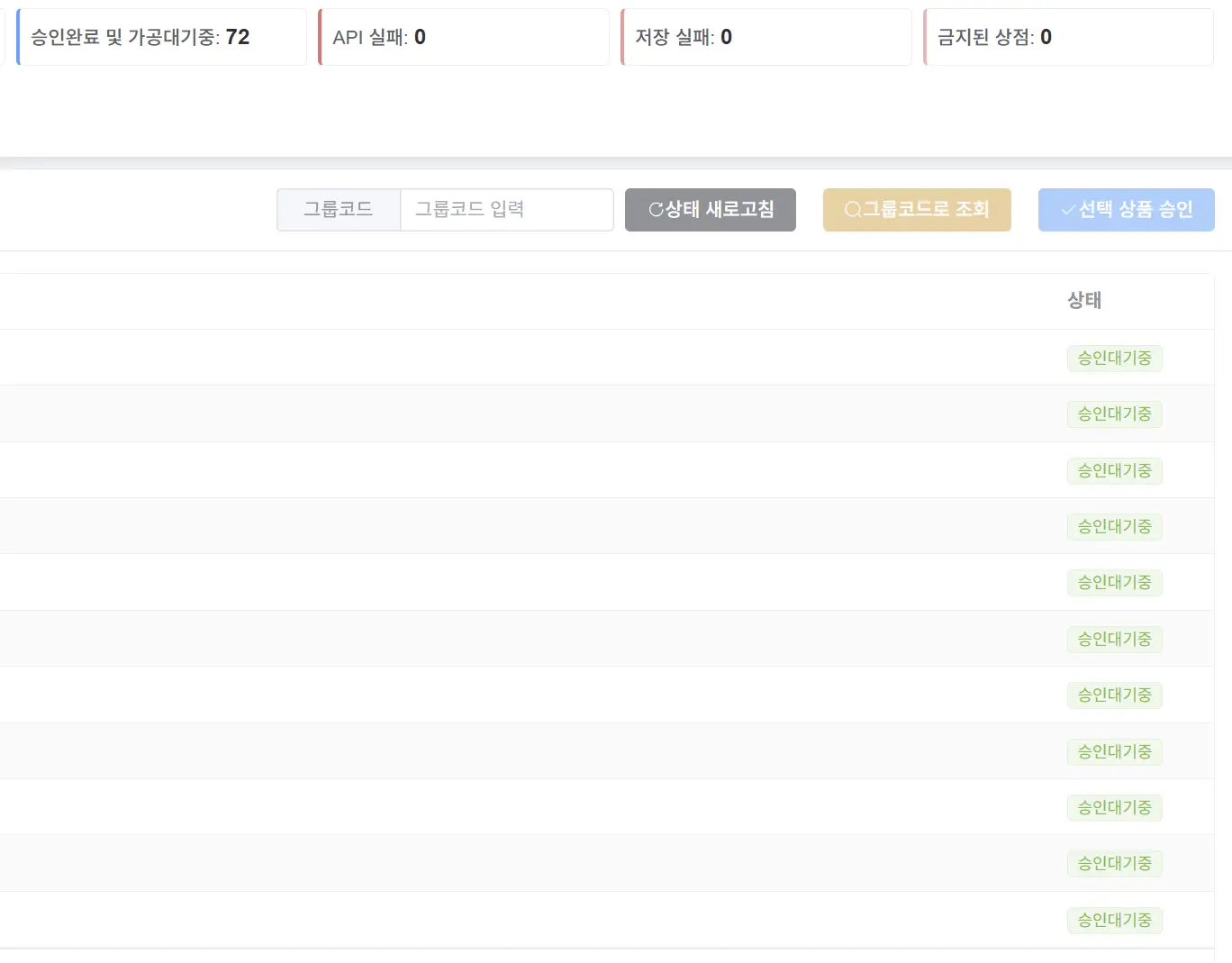
Task: Click the 상태 새로고침 refresh button
Action: [710, 210]
